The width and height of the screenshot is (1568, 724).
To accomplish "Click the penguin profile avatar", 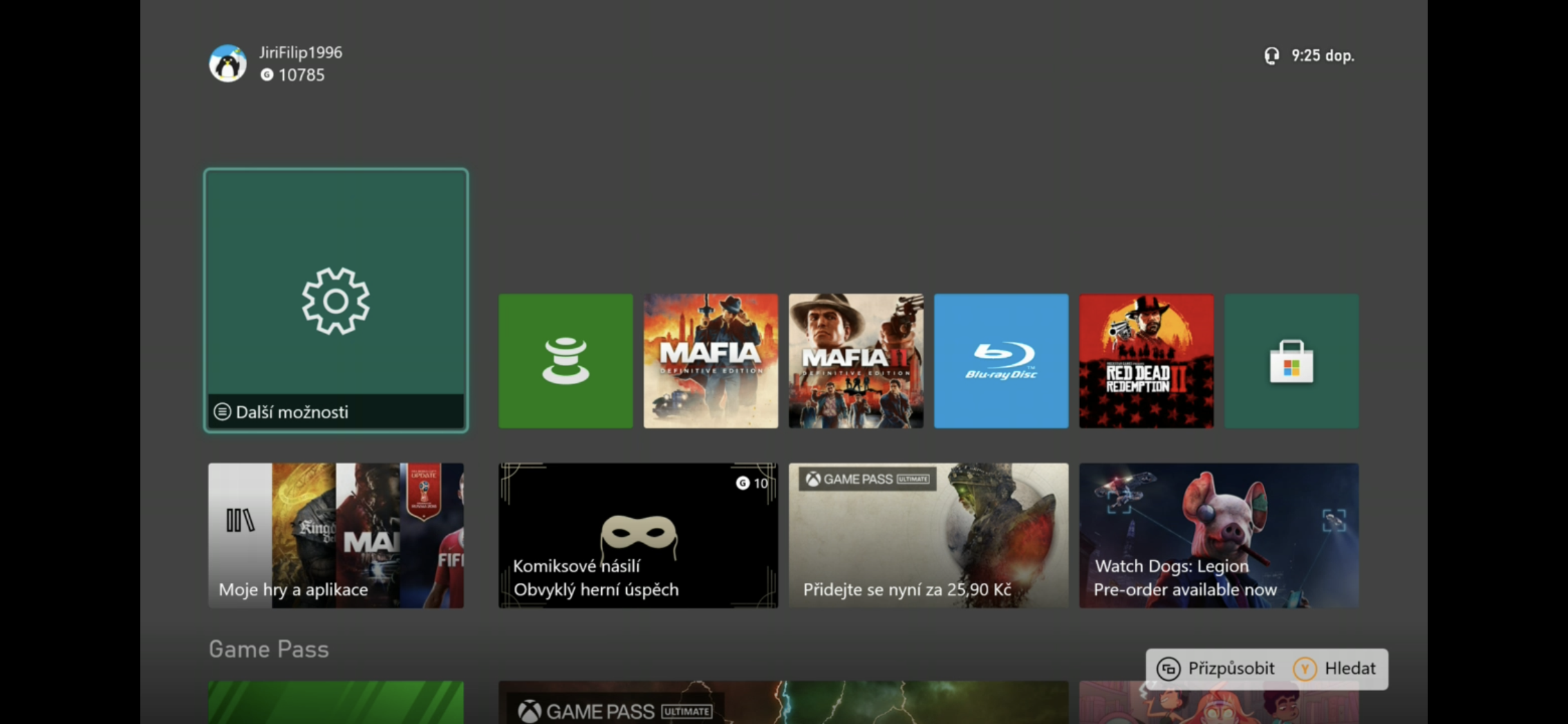I will 227,64.
